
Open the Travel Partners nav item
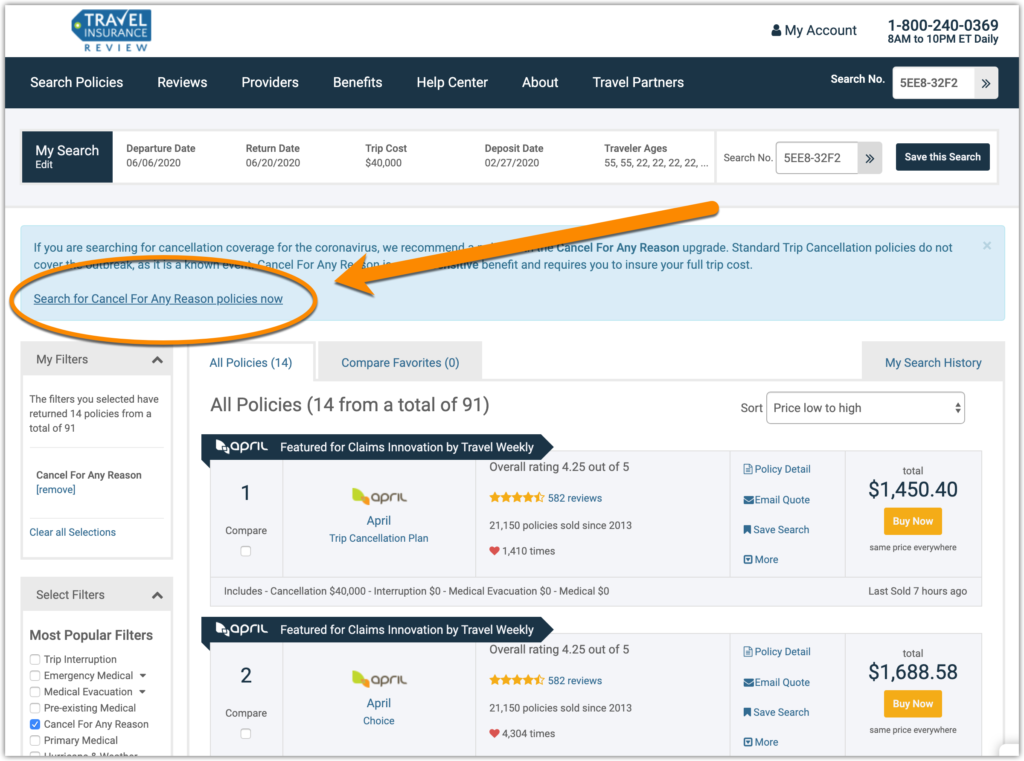[638, 82]
